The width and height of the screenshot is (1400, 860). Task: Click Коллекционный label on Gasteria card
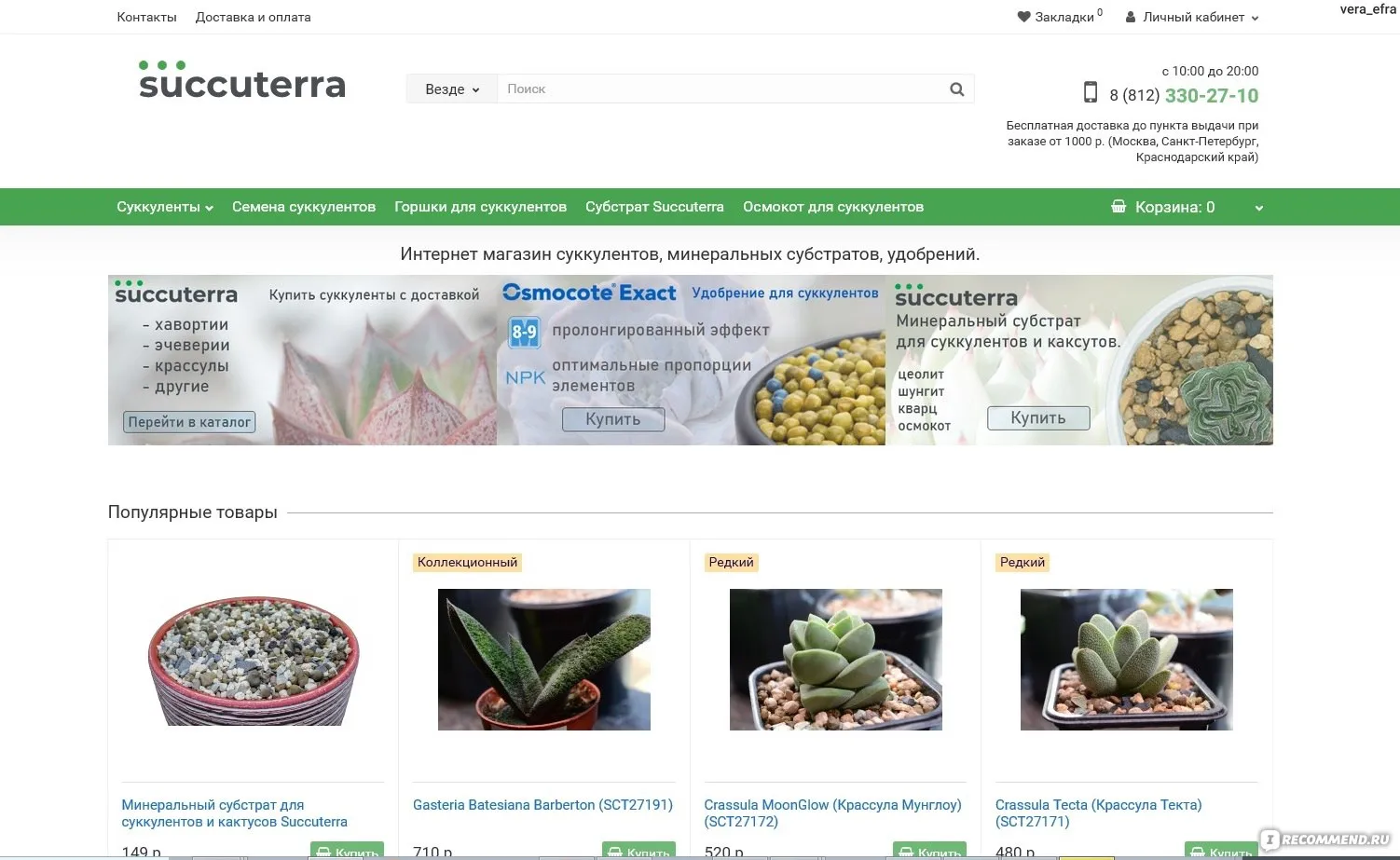click(467, 563)
